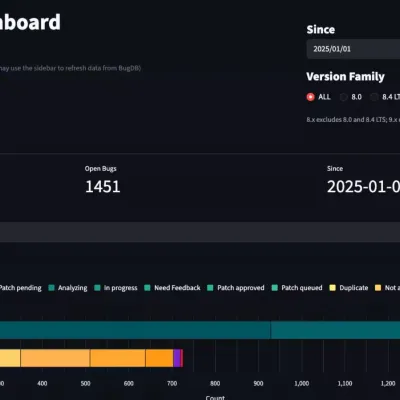
Task: Click the Open Bugs value 1451
Action: (103, 186)
